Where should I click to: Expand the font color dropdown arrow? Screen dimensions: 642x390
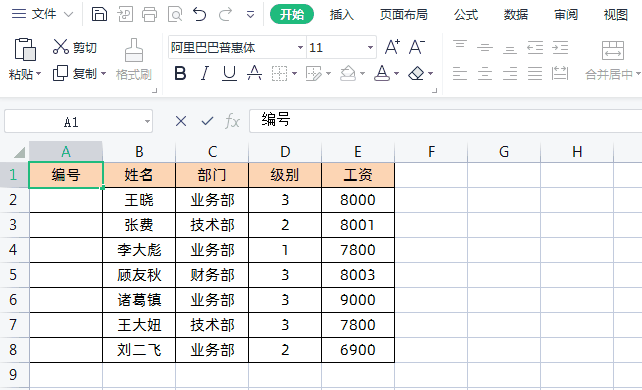pyautogui.click(x=396, y=74)
